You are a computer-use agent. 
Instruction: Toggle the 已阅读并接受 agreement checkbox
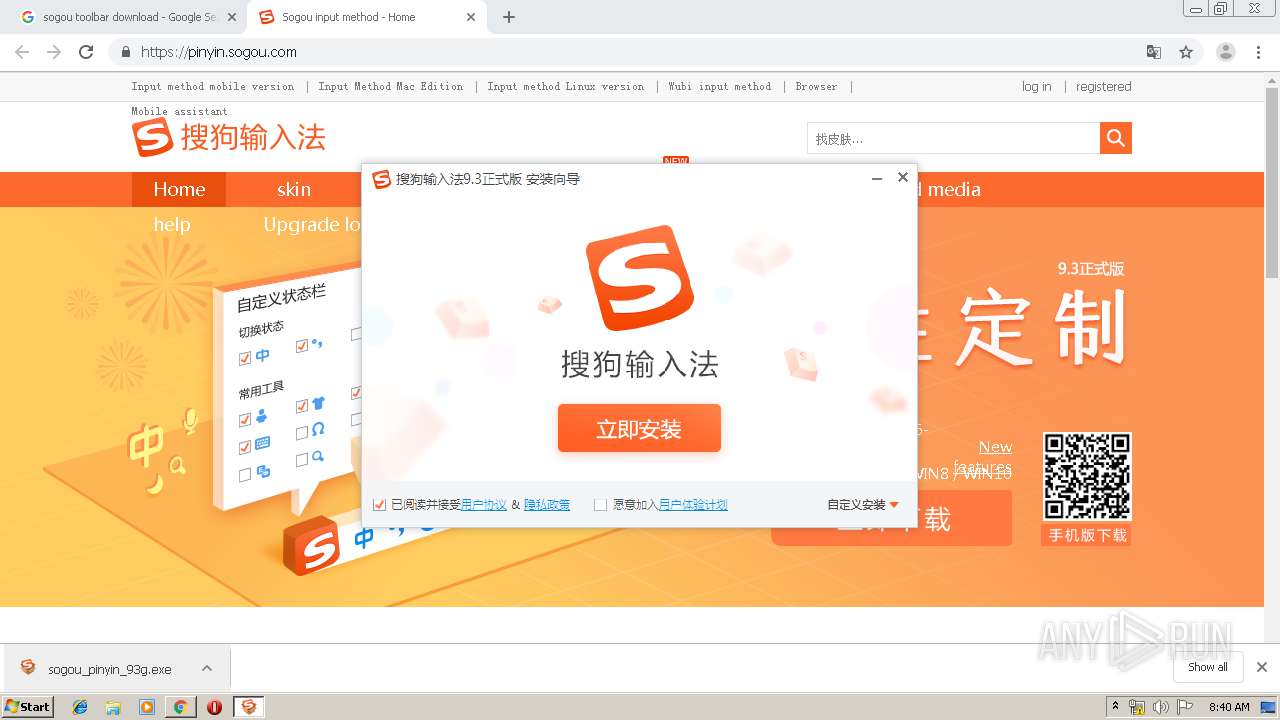click(x=379, y=505)
